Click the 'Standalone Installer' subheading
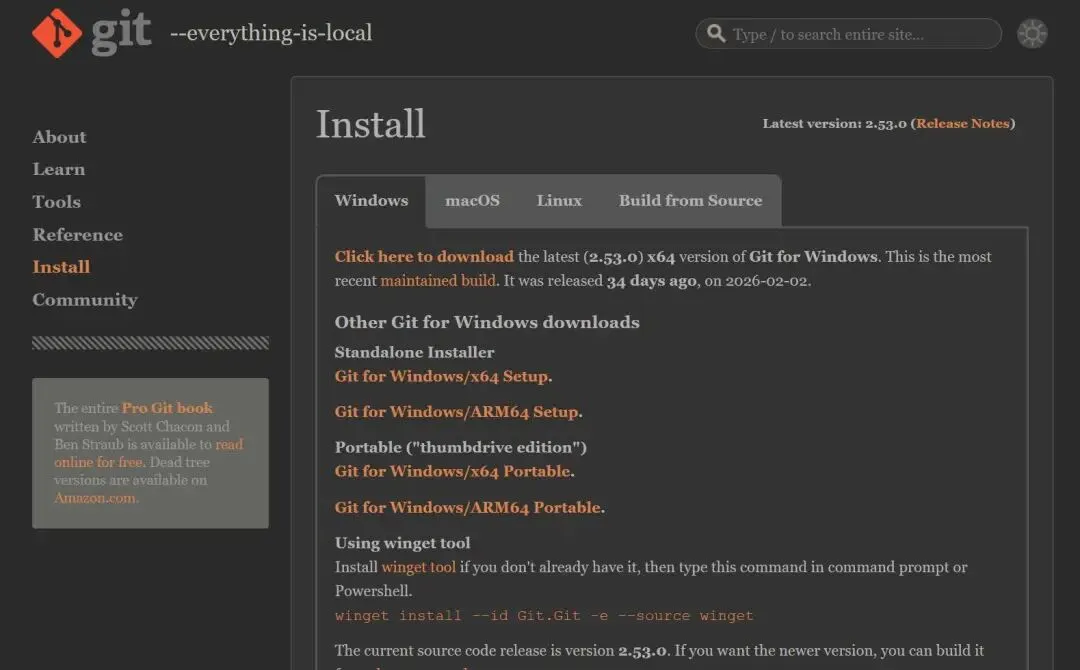The height and width of the screenshot is (670, 1080). pyautogui.click(x=414, y=353)
